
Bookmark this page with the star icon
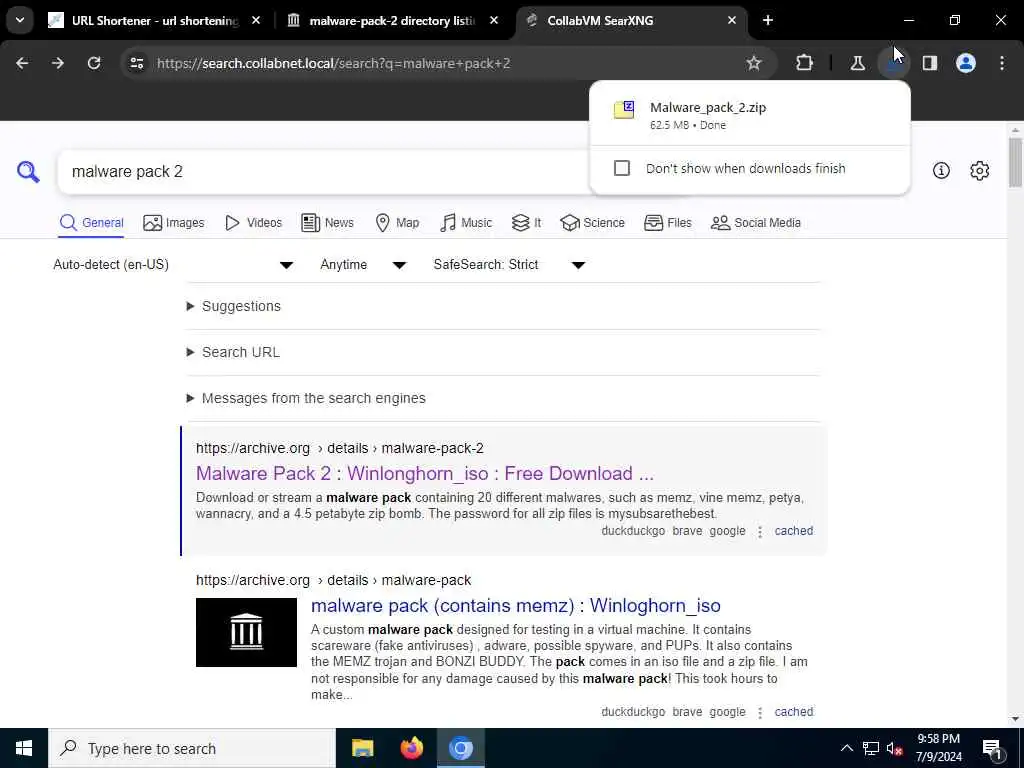point(754,63)
